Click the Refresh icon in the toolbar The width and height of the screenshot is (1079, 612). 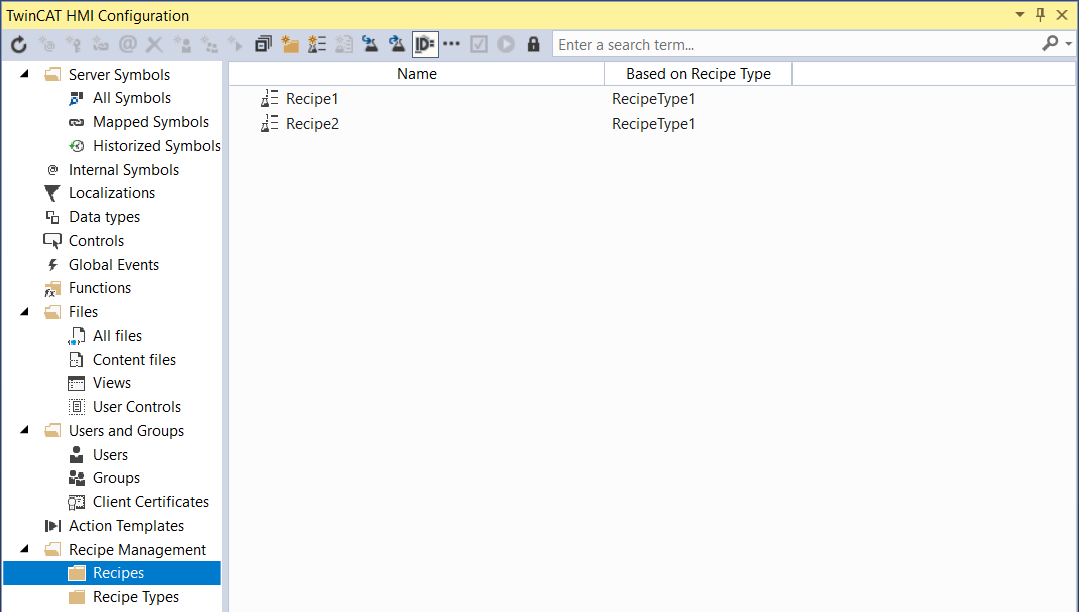click(x=19, y=45)
